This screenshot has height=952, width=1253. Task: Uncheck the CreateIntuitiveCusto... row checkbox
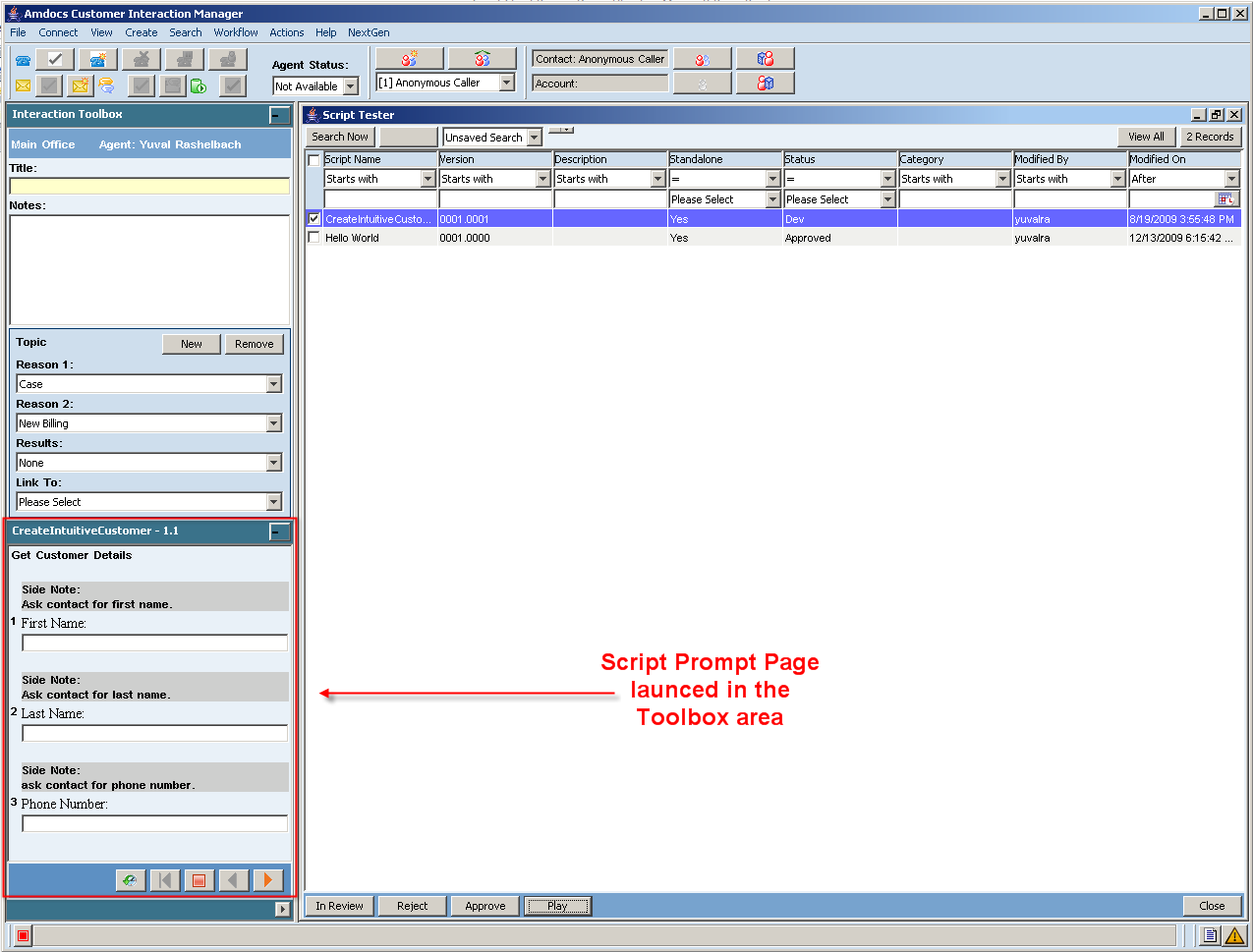314,219
